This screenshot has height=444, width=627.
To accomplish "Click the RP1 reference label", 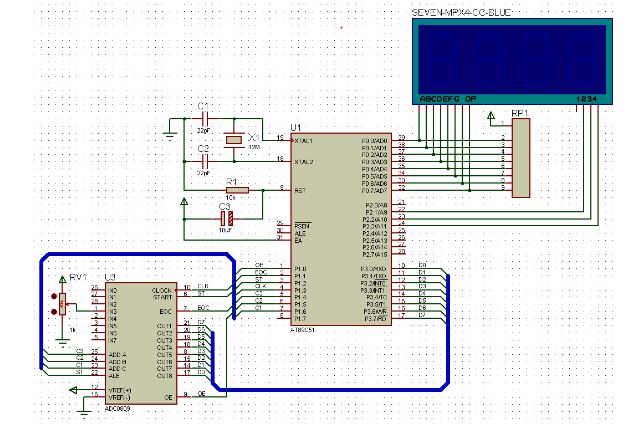I will coord(520,114).
